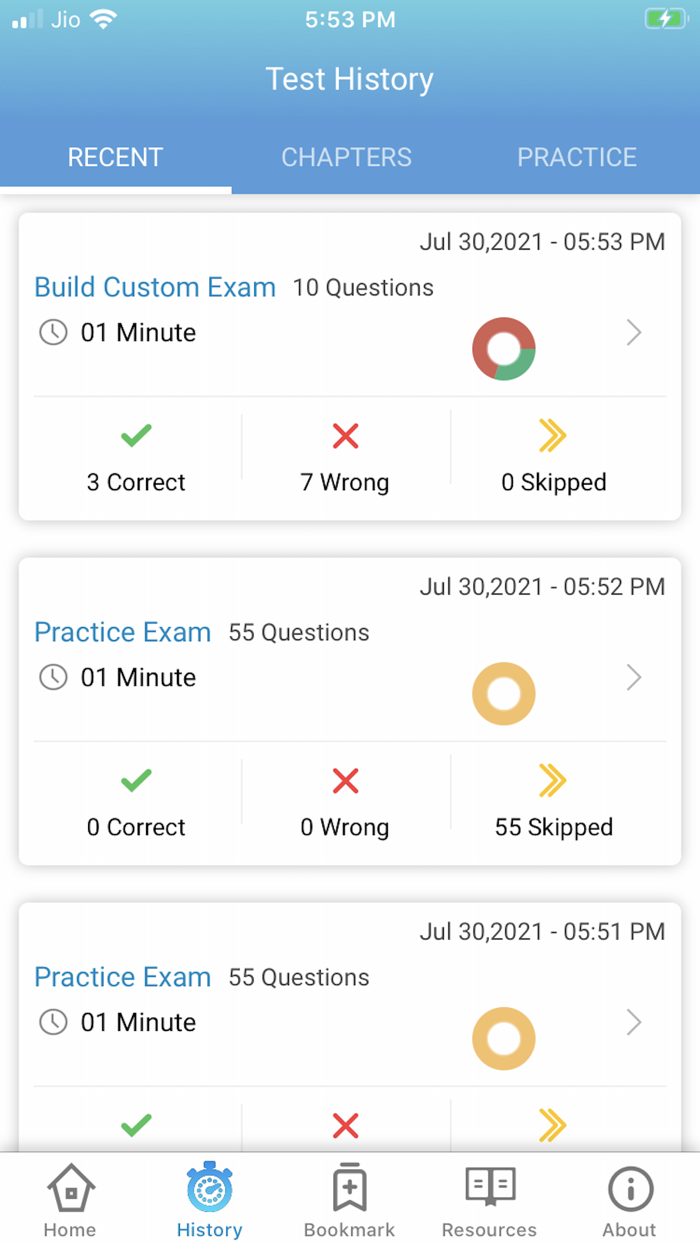Image resolution: width=700 pixels, height=1244 pixels.
Task: Tap the green checkmark above 3 Correct
Action: point(136,436)
